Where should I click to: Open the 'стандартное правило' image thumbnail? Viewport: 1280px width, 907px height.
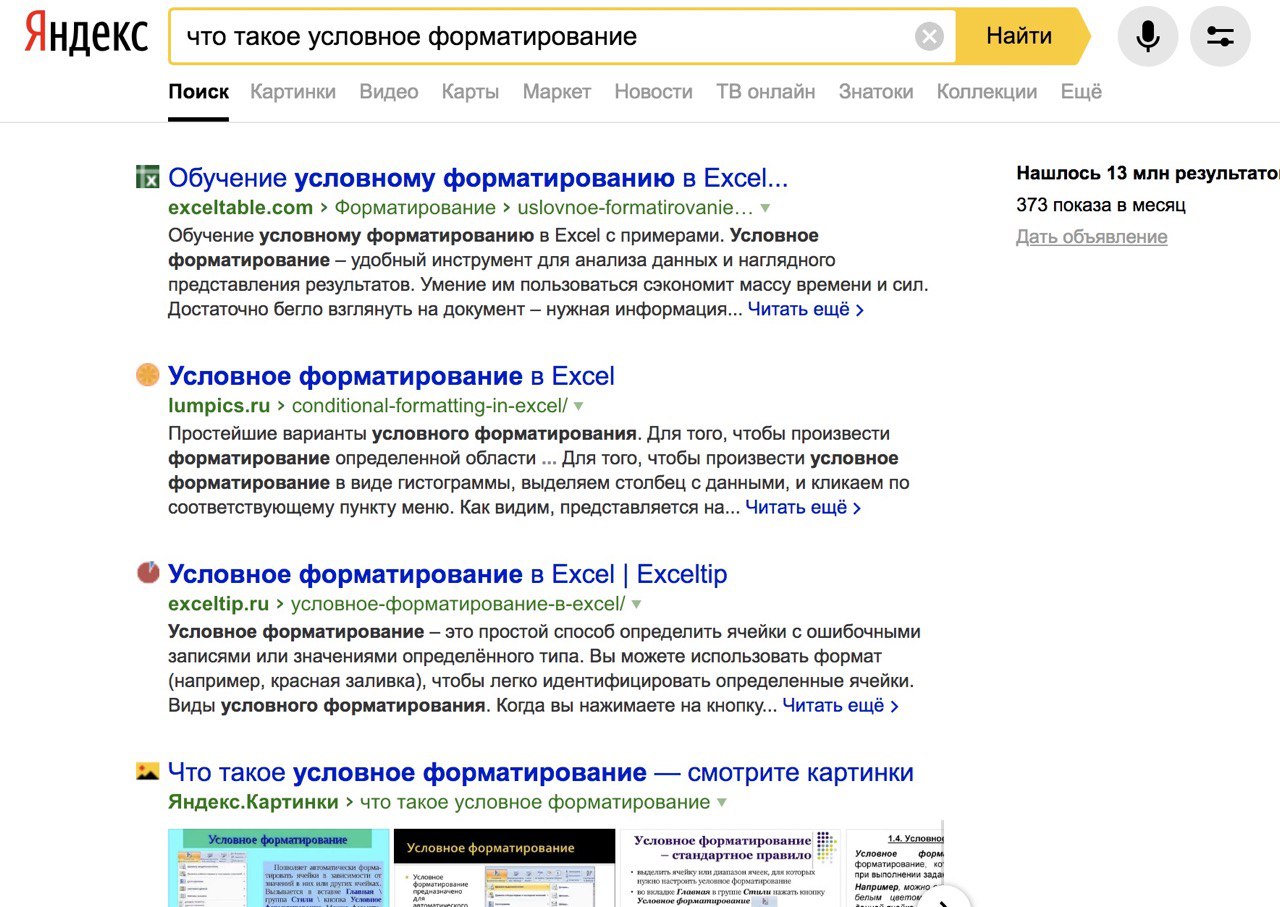pyautogui.click(x=731, y=867)
